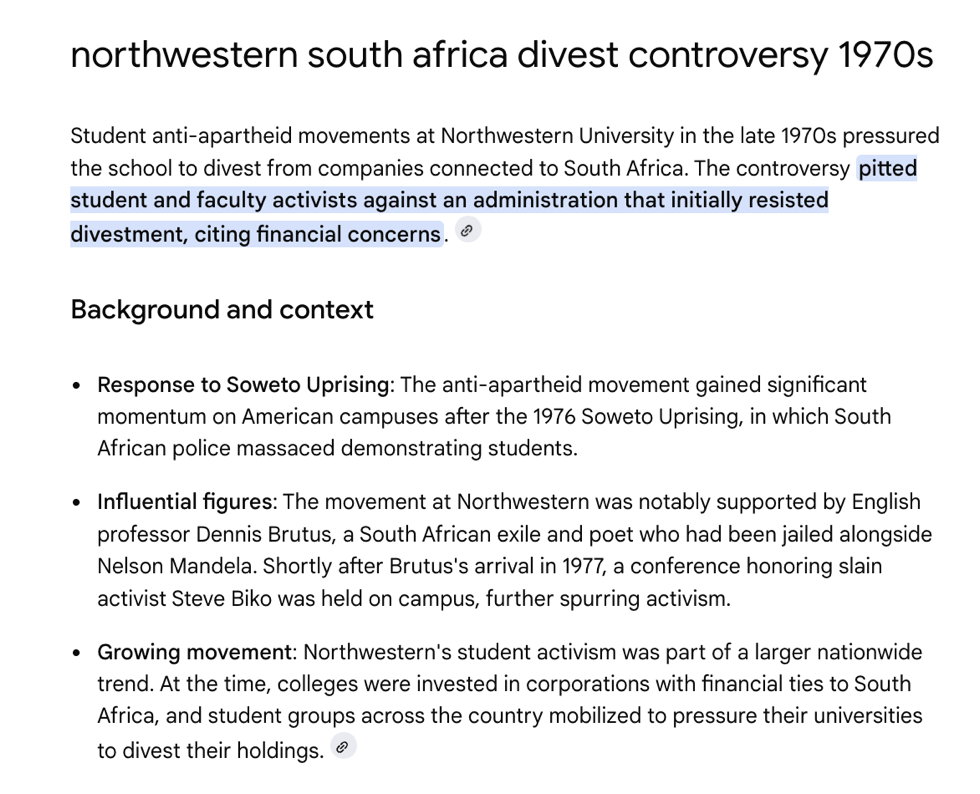Click the highlighted text "divestment, citing financial concerns"

click(x=256, y=234)
